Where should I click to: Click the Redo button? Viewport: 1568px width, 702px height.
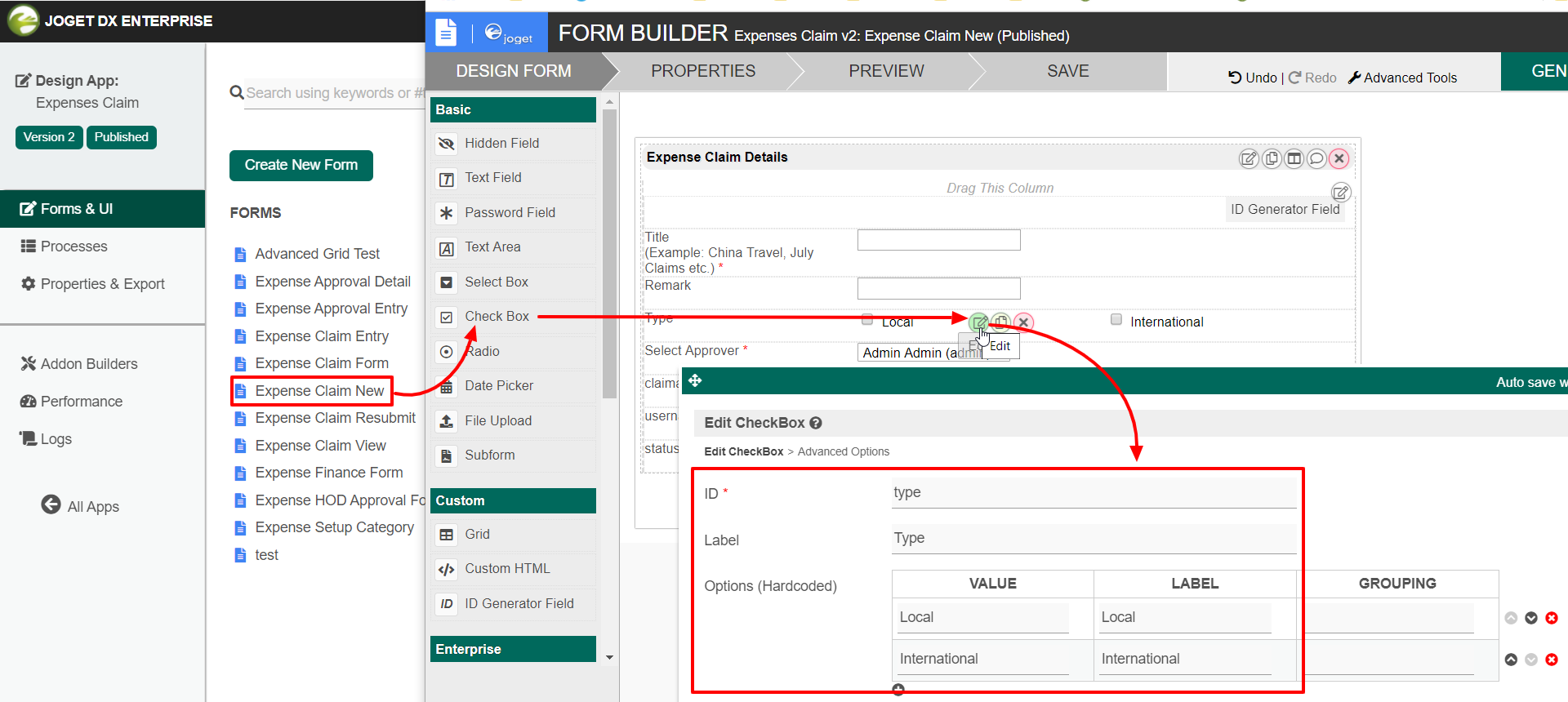(x=1312, y=78)
